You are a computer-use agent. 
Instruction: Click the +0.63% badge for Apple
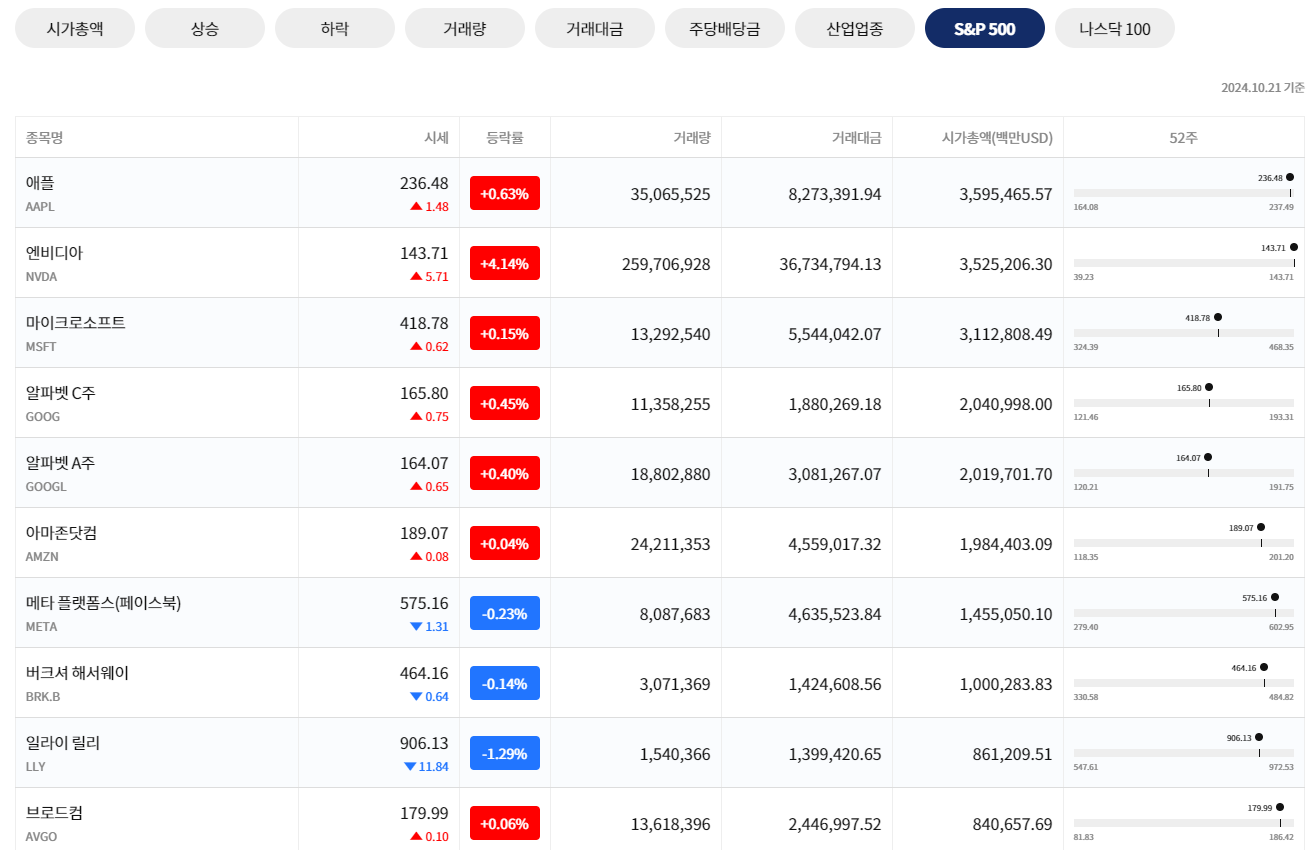pyautogui.click(x=504, y=193)
